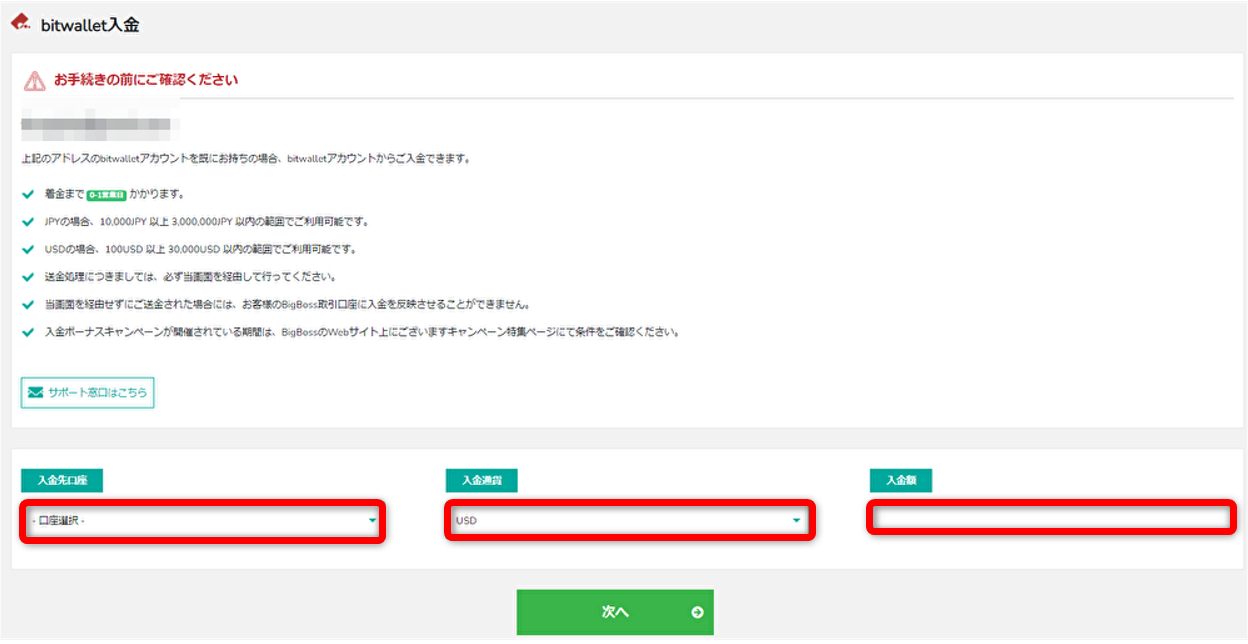Image resolution: width=1248 pixels, height=644 pixels.
Task: Click the checkmark beside 当画面を経由せずに line
Action: coord(28,304)
